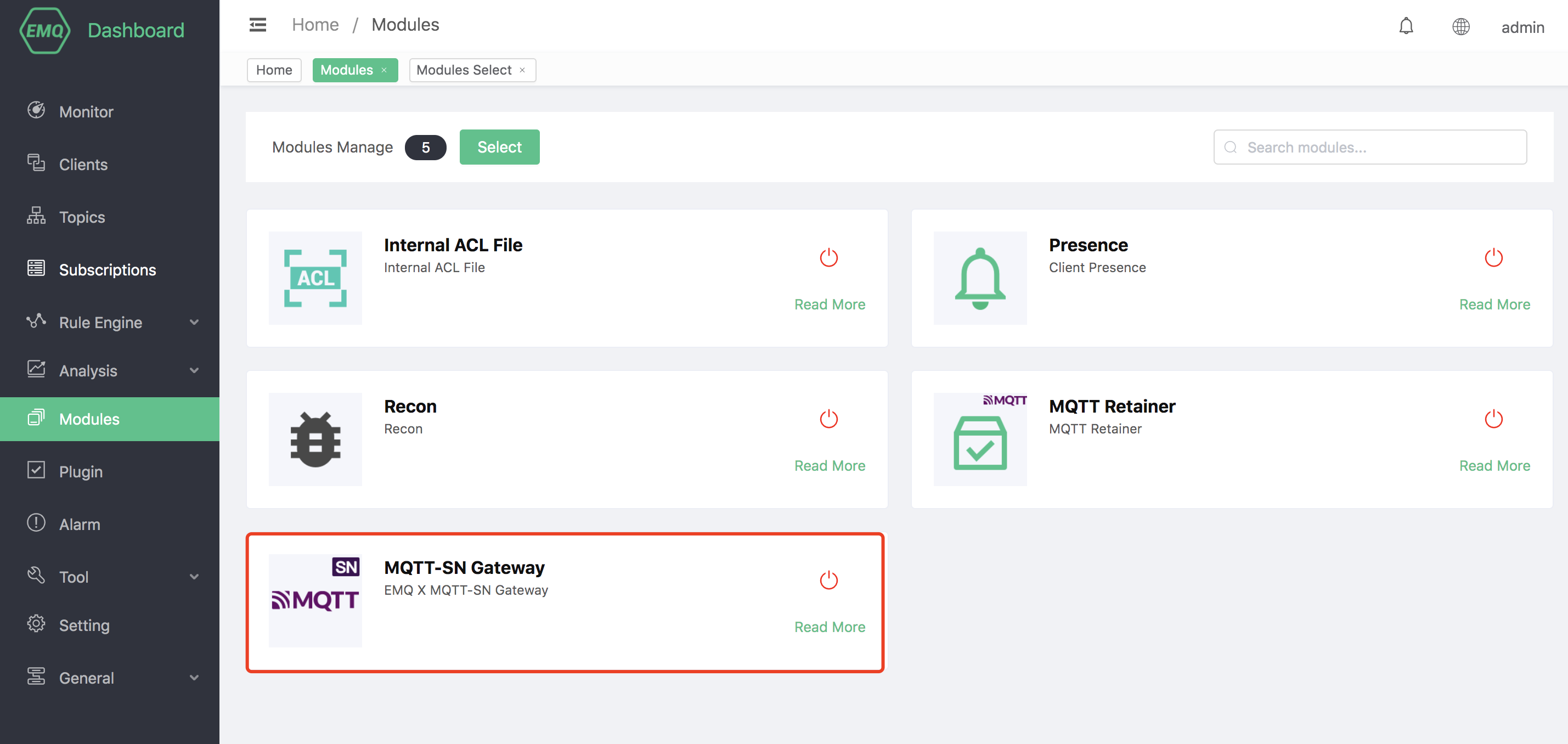Open Plugin from the sidebar
Image resolution: width=1568 pixels, height=744 pixels.
click(110, 471)
